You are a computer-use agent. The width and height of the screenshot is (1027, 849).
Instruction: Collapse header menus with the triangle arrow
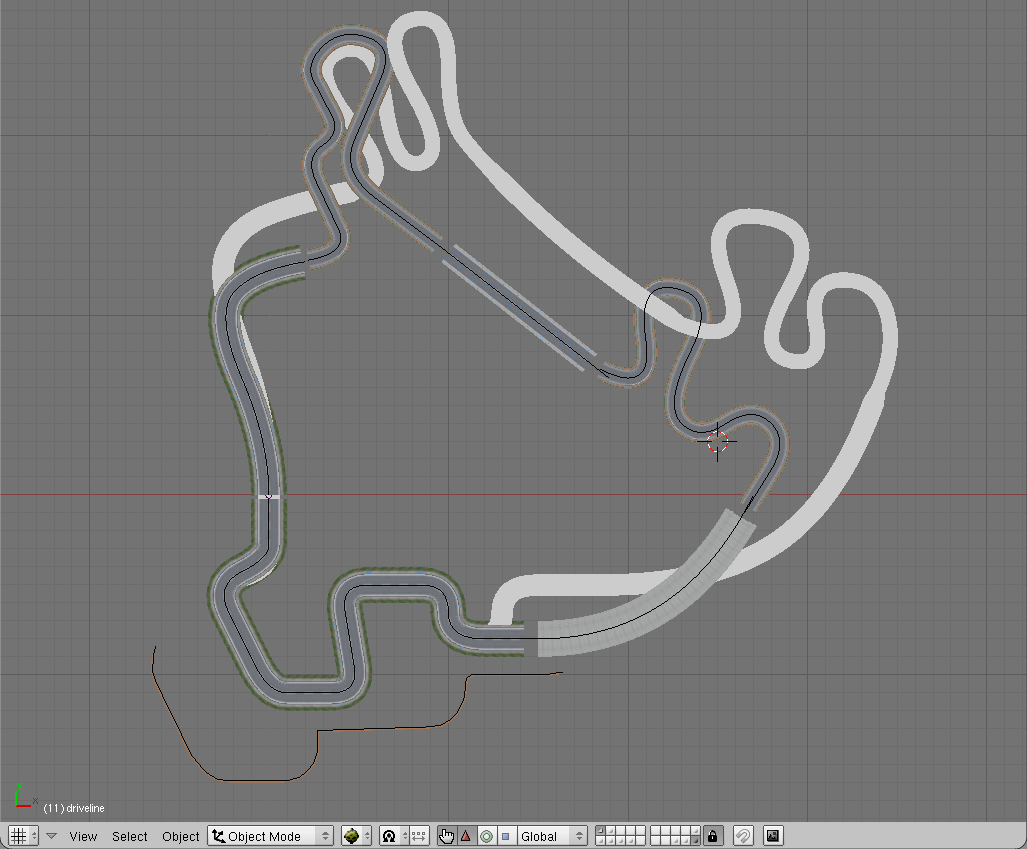pos(51,836)
